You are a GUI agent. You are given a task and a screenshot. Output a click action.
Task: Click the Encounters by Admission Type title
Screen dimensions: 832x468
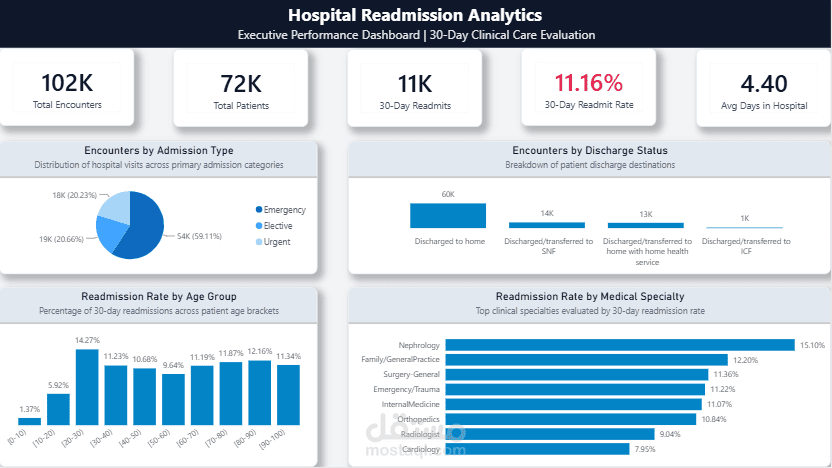(x=159, y=150)
